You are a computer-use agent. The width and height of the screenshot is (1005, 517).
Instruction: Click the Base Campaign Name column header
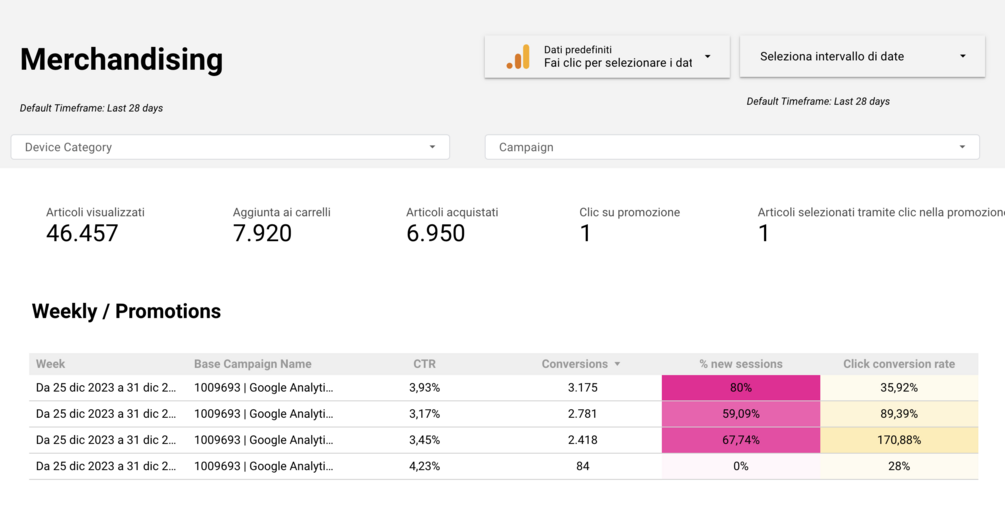[253, 364]
